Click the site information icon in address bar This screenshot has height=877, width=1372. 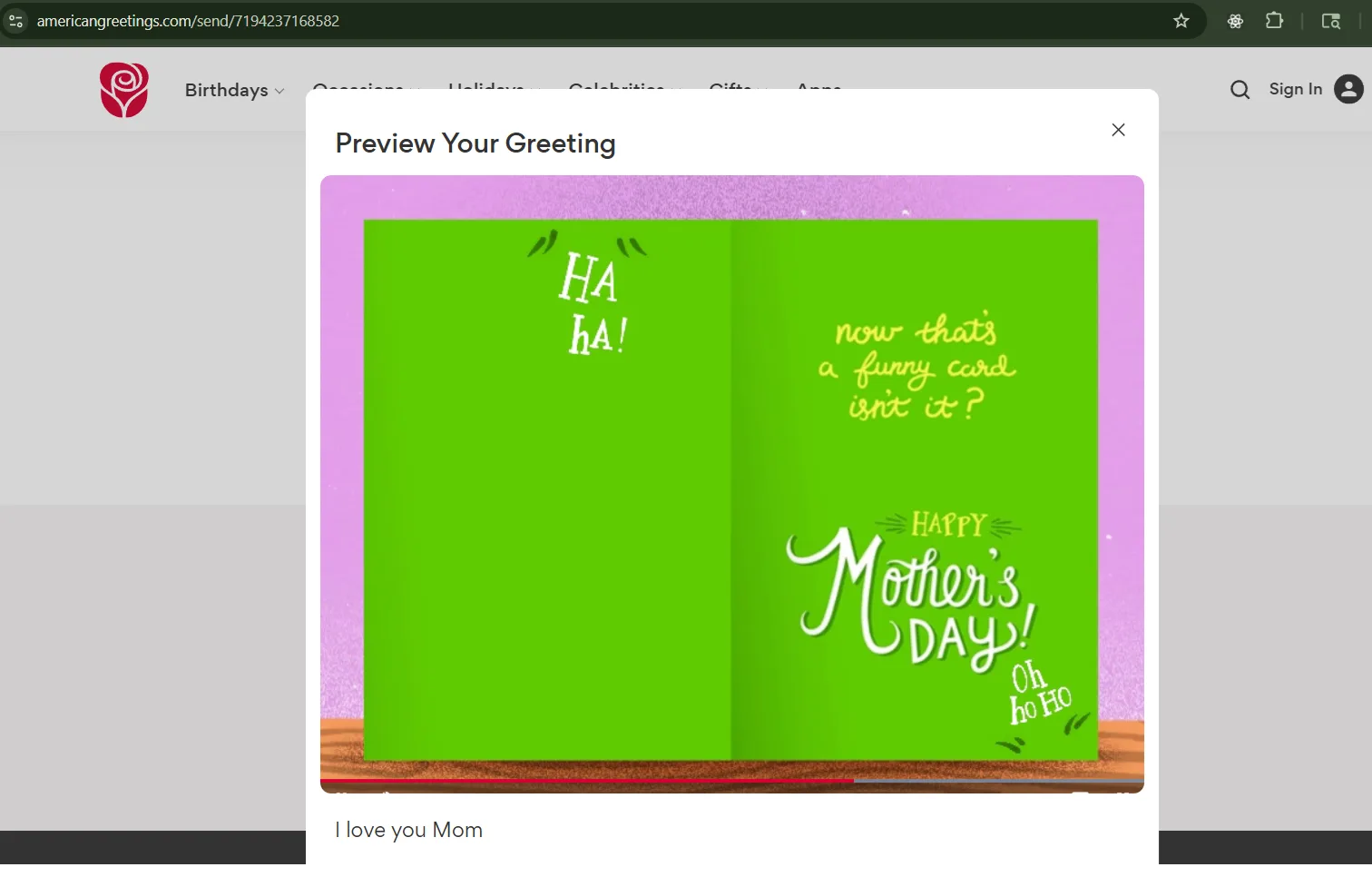(x=15, y=21)
